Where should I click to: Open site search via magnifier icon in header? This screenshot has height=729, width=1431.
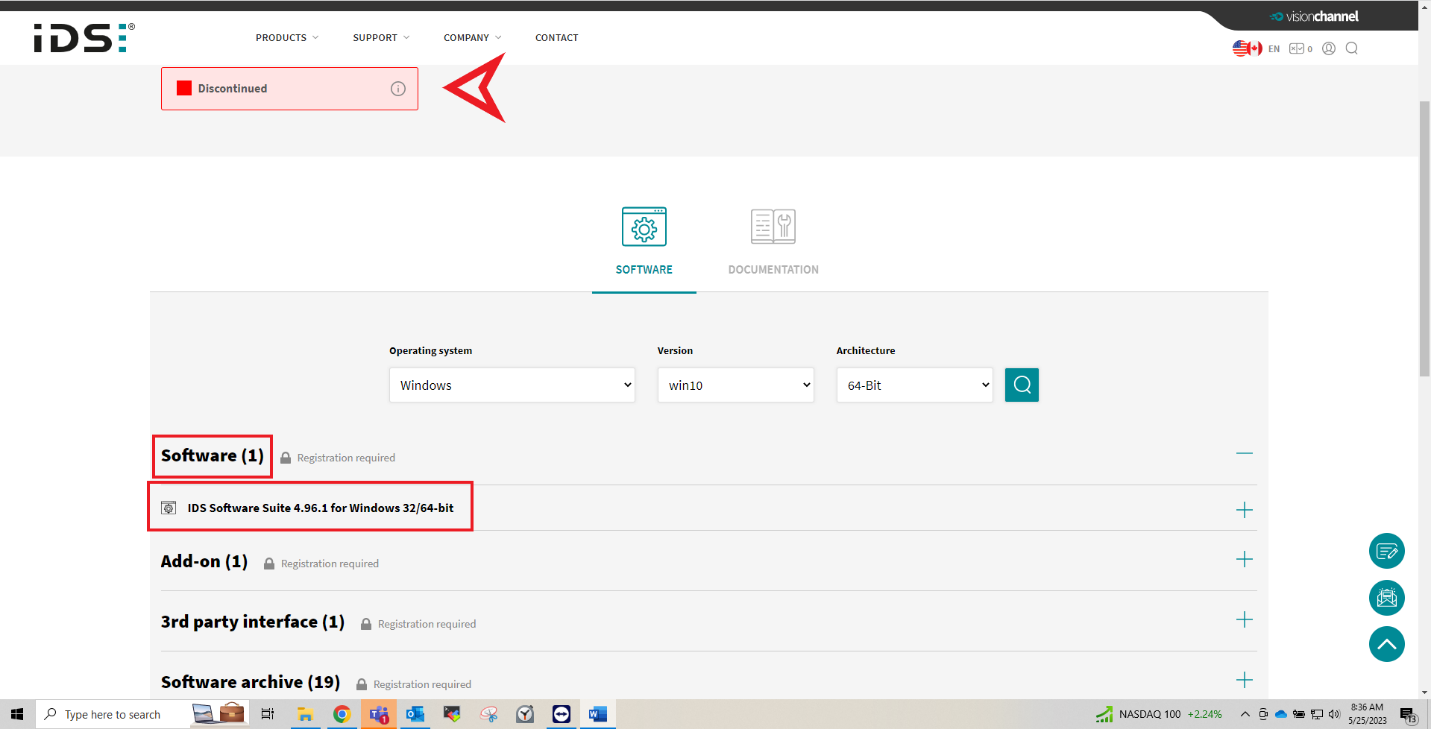point(1351,48)
